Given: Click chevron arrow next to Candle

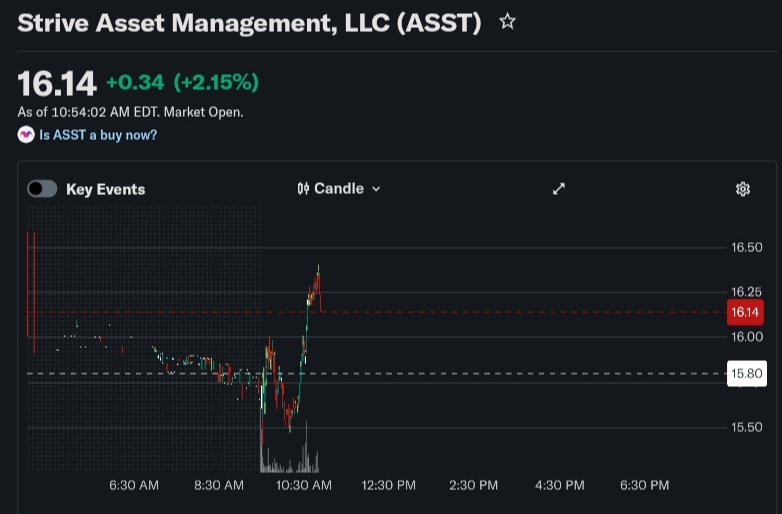Looking at the screenshot, I should point(376,189).
